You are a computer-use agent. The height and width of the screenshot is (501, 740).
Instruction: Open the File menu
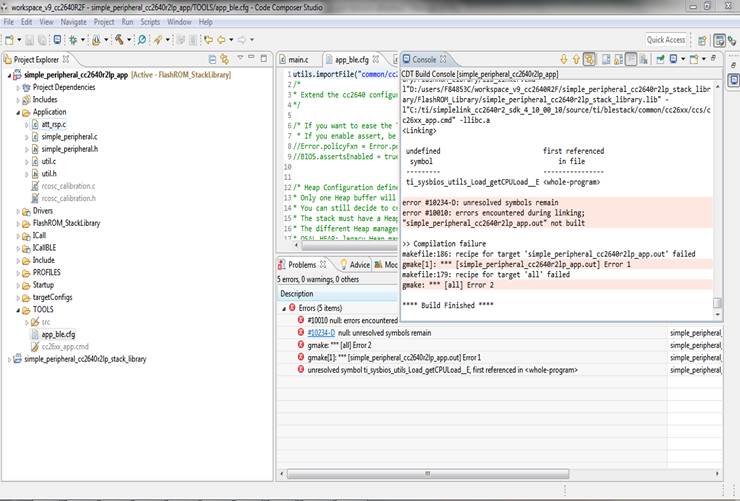(8, 22)
